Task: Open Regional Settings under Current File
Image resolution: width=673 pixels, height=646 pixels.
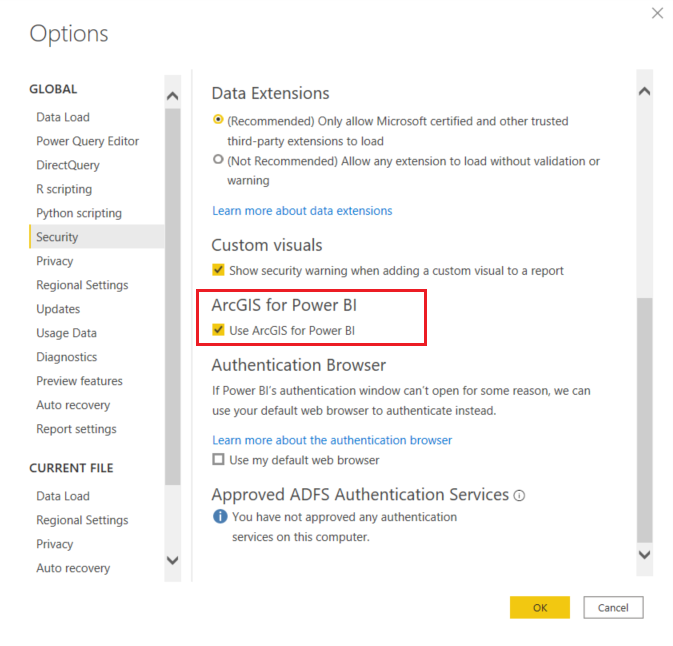Action: pyautogui.click(x=82, y=520)
